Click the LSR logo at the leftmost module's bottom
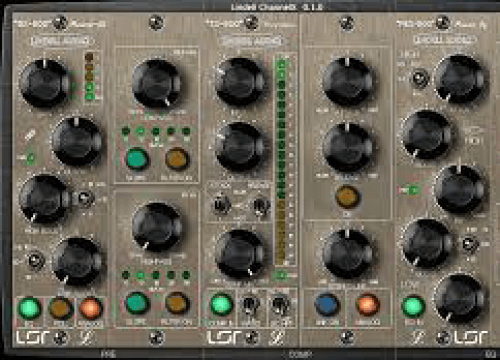The height and width of the screenshot is (360, 500). click(x=32, y=338)
